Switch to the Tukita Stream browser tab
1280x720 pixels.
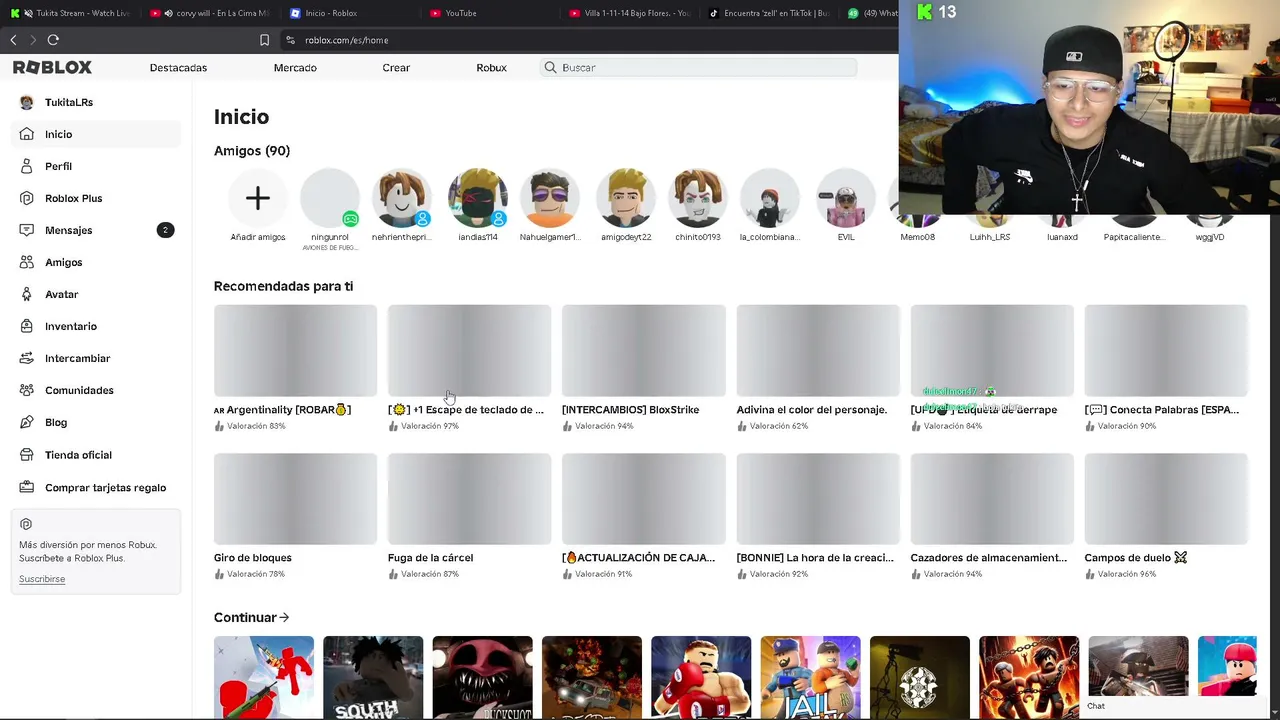[70, 13]
